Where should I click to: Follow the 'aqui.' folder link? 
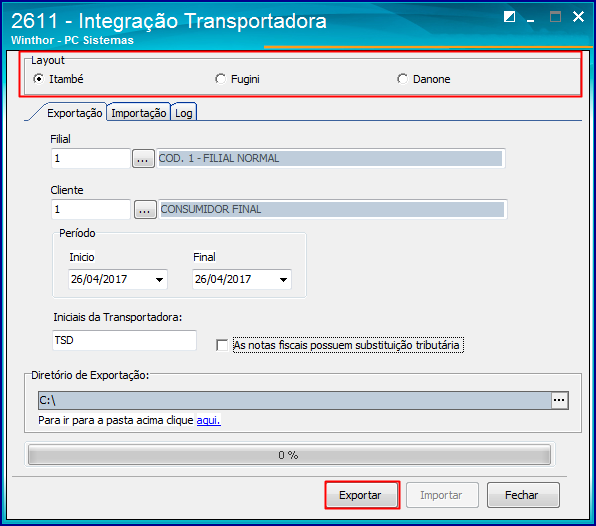[208, 420]
